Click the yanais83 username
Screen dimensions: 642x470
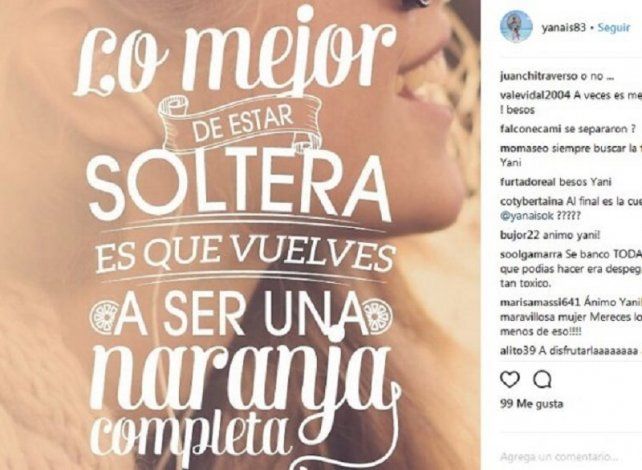[563, 28]
